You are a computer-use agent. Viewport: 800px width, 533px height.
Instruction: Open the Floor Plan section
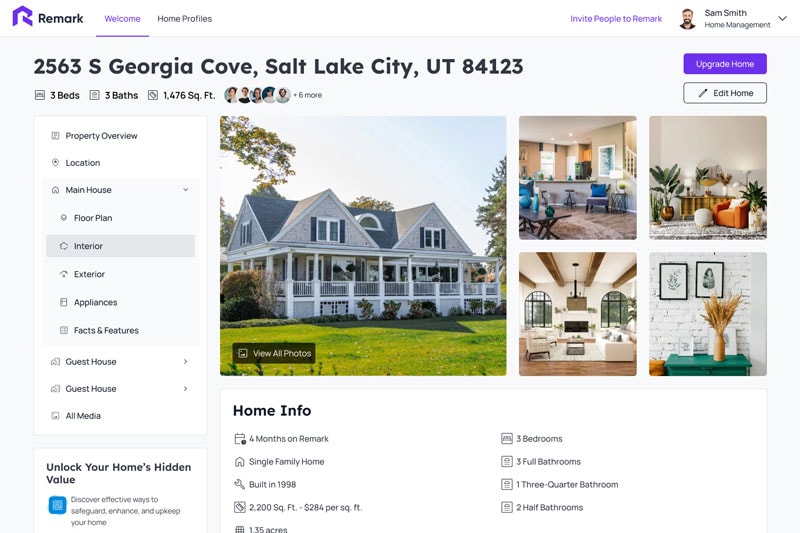coord(120,218)
